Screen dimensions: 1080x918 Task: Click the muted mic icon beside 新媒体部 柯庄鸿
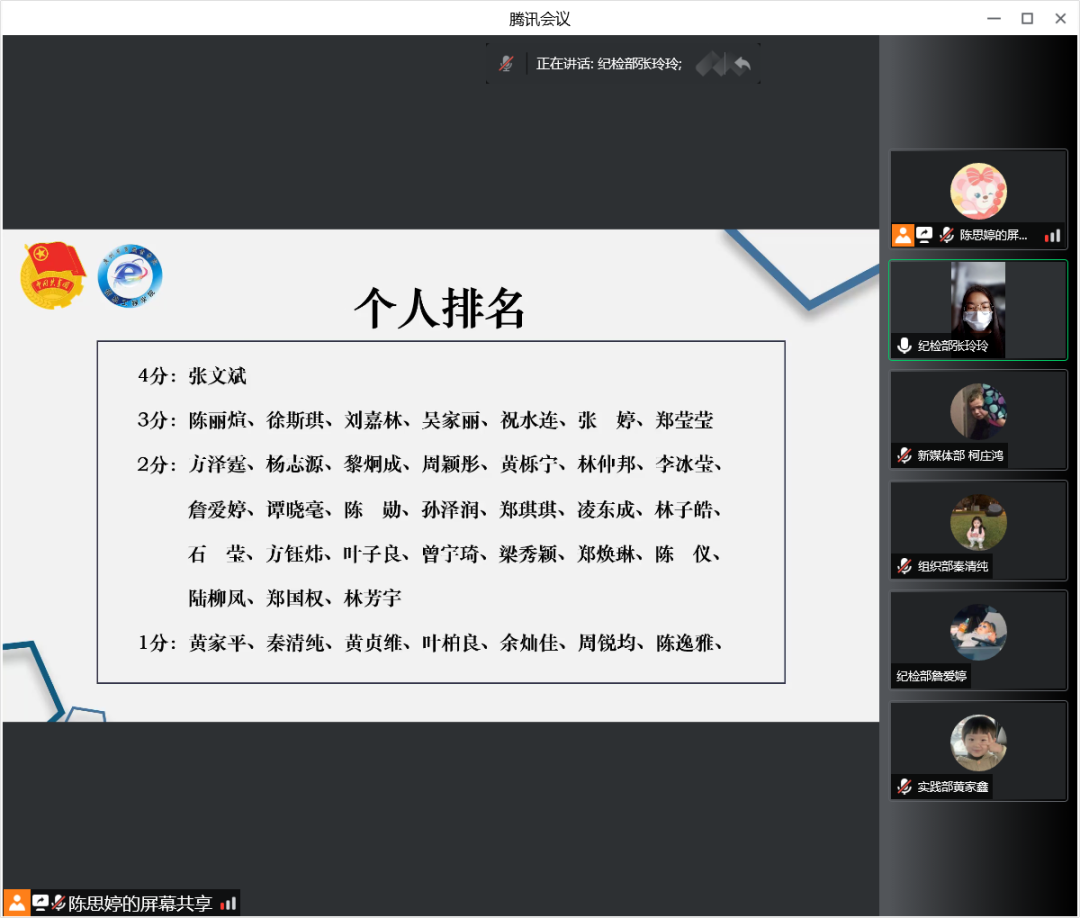coord(904,456)
